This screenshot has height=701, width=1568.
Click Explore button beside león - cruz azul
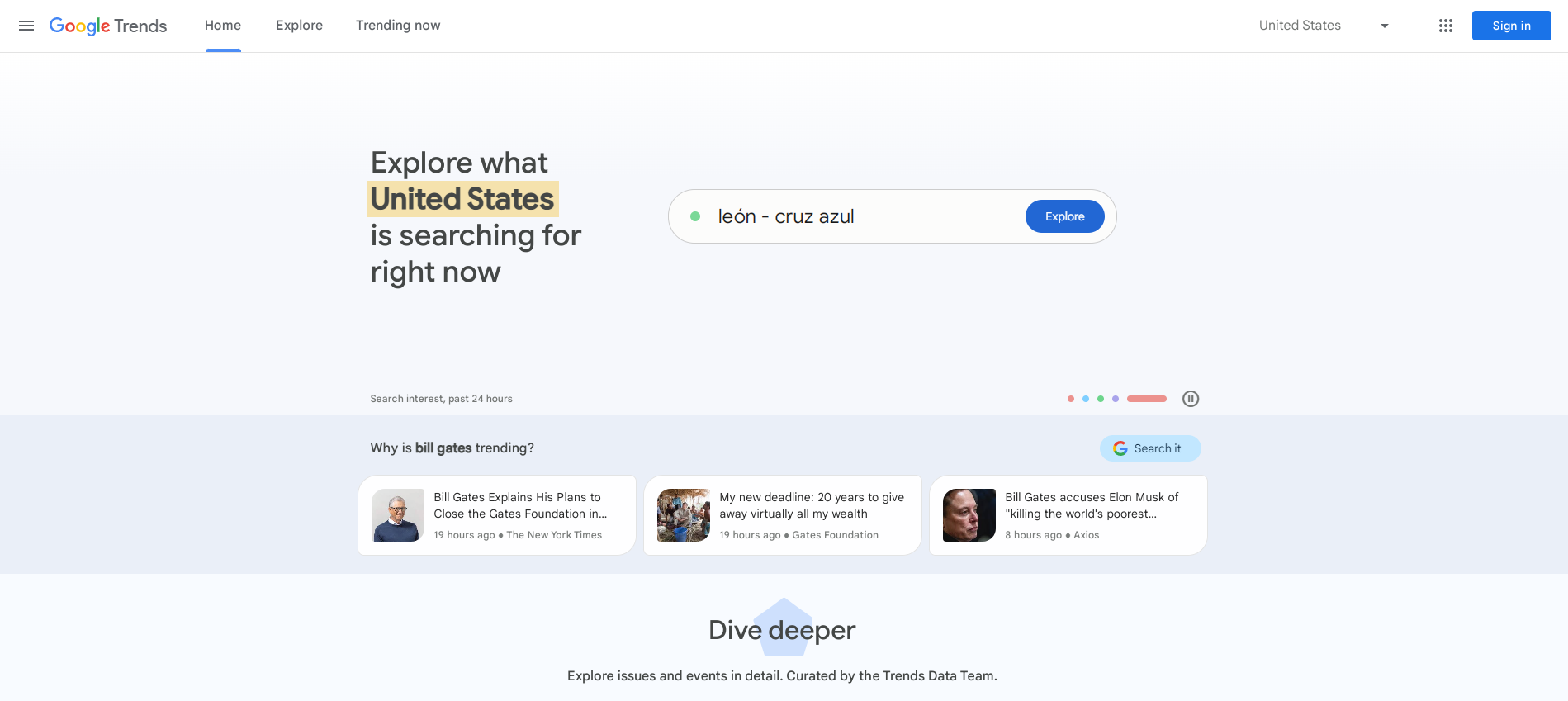pos(1064,216)
